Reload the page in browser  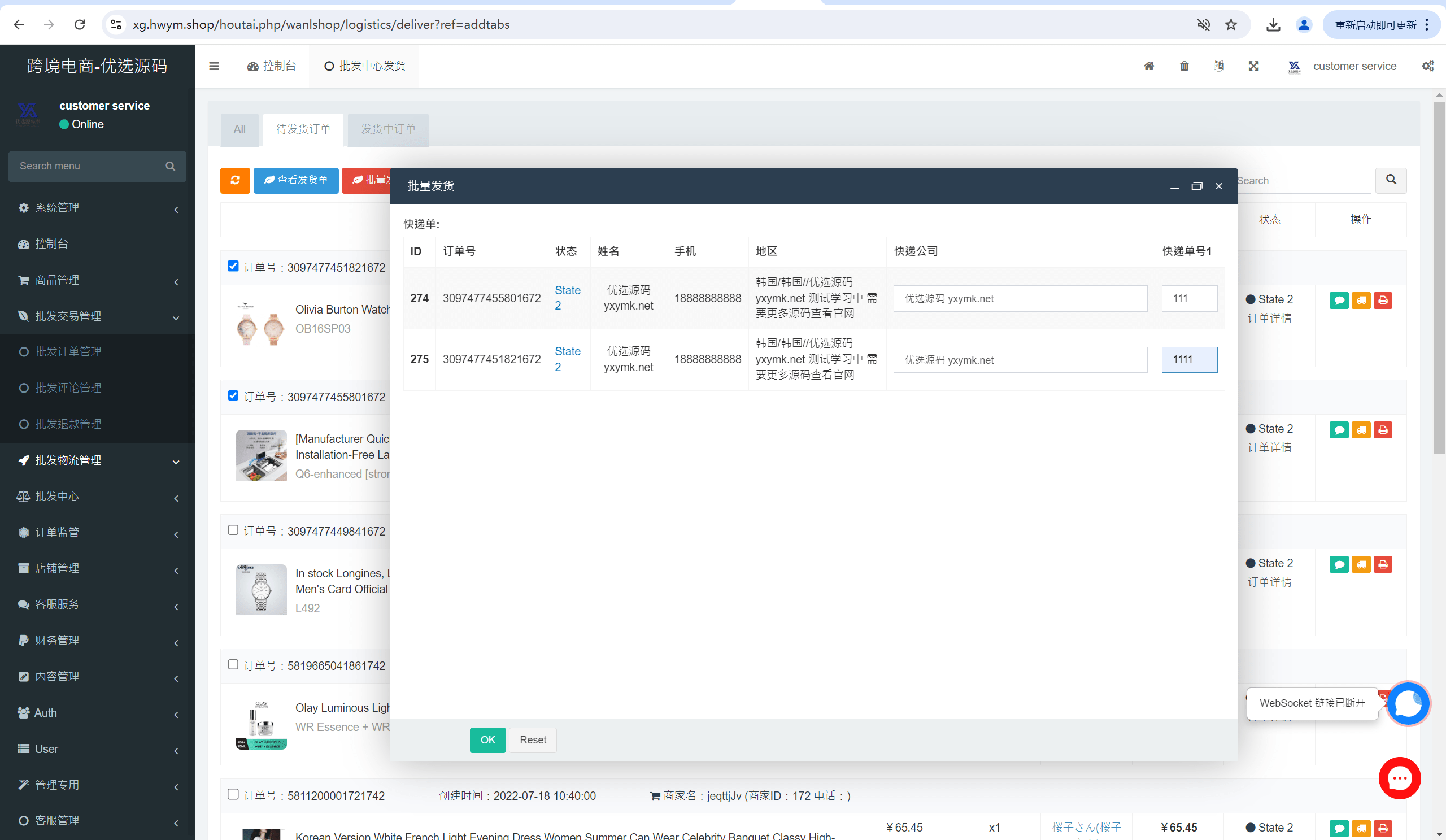point(80,25)
